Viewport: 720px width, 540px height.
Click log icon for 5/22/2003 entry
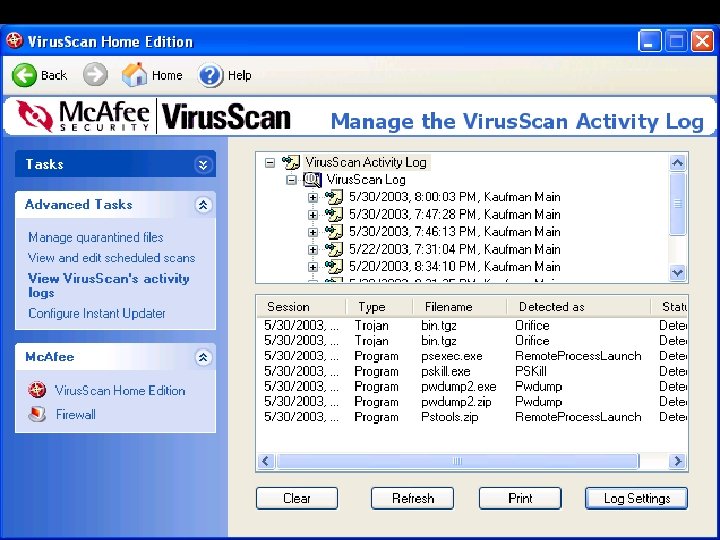click(x=334, y=249)
